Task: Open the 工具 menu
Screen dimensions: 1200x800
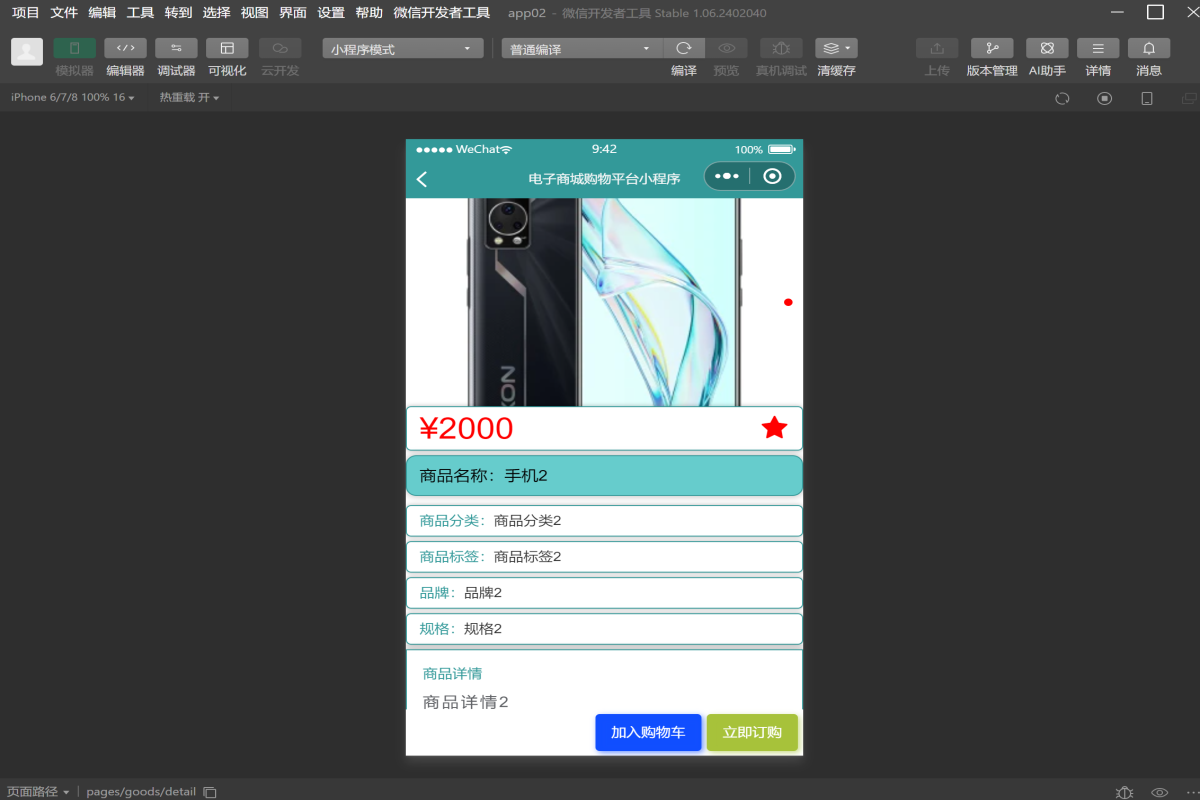Action: 140,13
